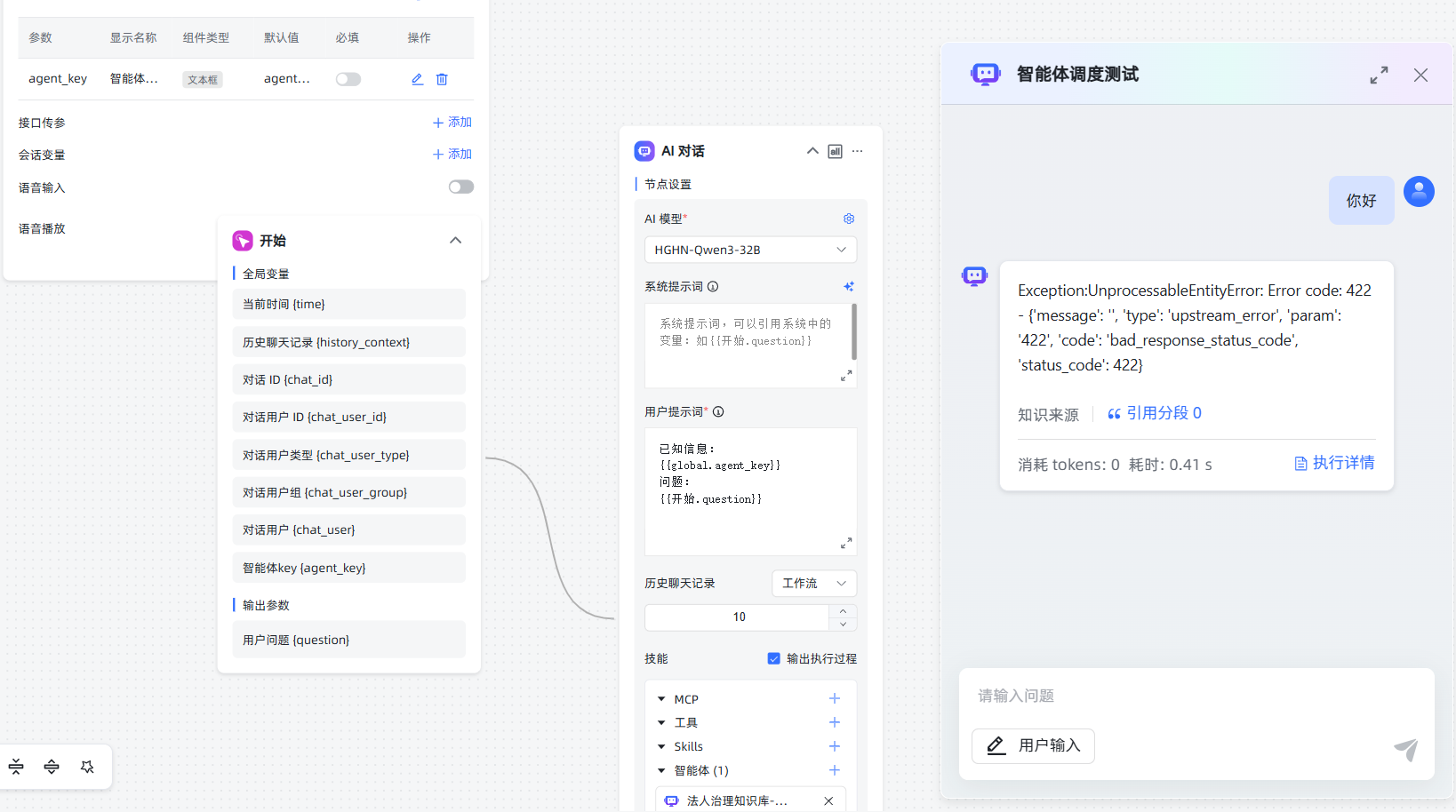Expand the debug chat panel to fullscreen
Viewport: 1456px width, 812px height.
pyautogui.click(x=1379, y=76)
